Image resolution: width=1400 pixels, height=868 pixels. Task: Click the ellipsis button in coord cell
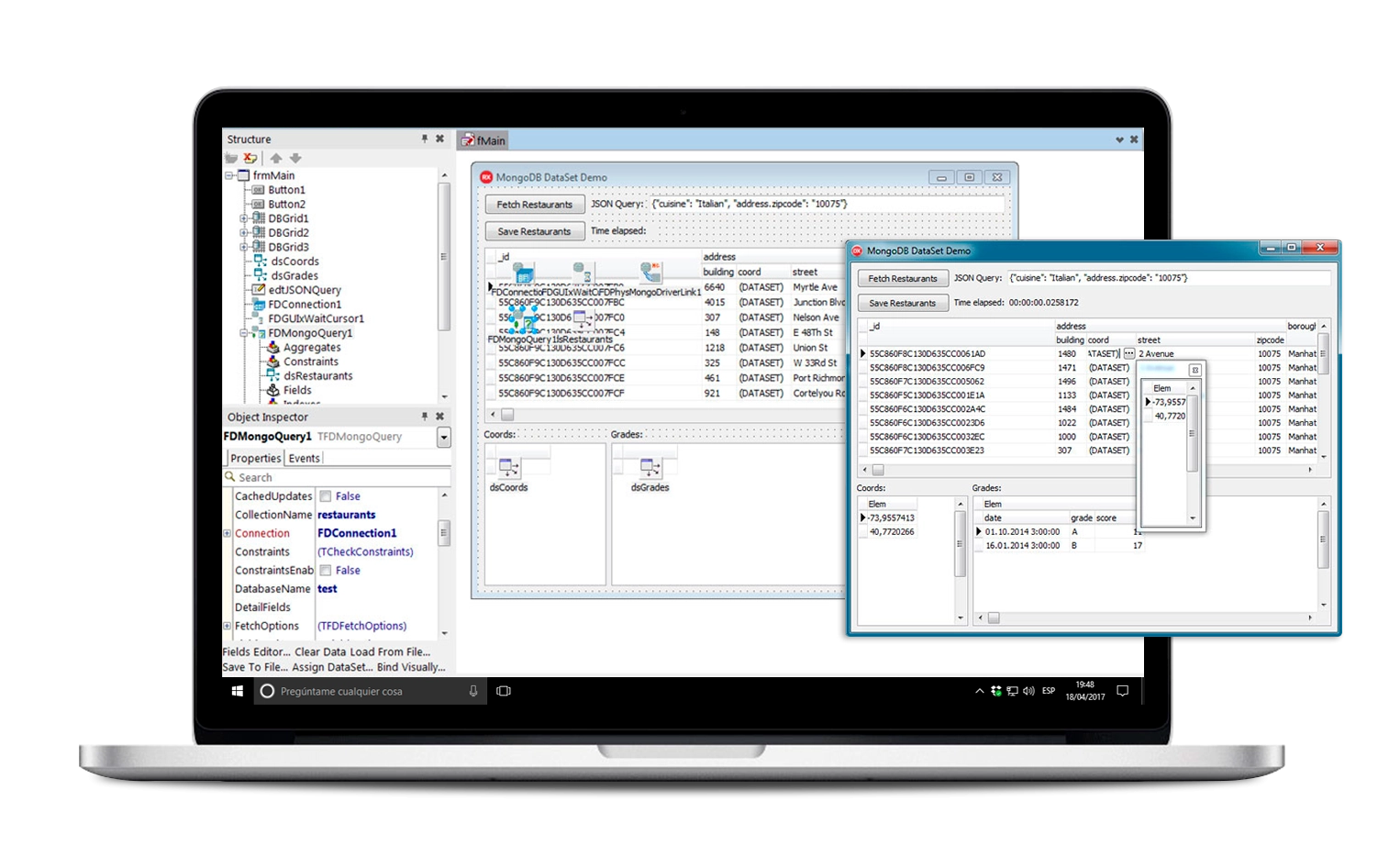pos(1128,353)
